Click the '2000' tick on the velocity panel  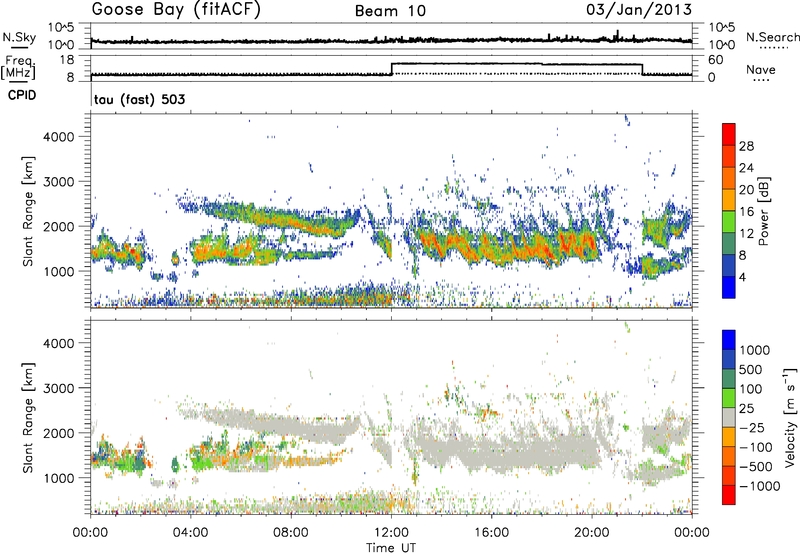coord(58,433)
